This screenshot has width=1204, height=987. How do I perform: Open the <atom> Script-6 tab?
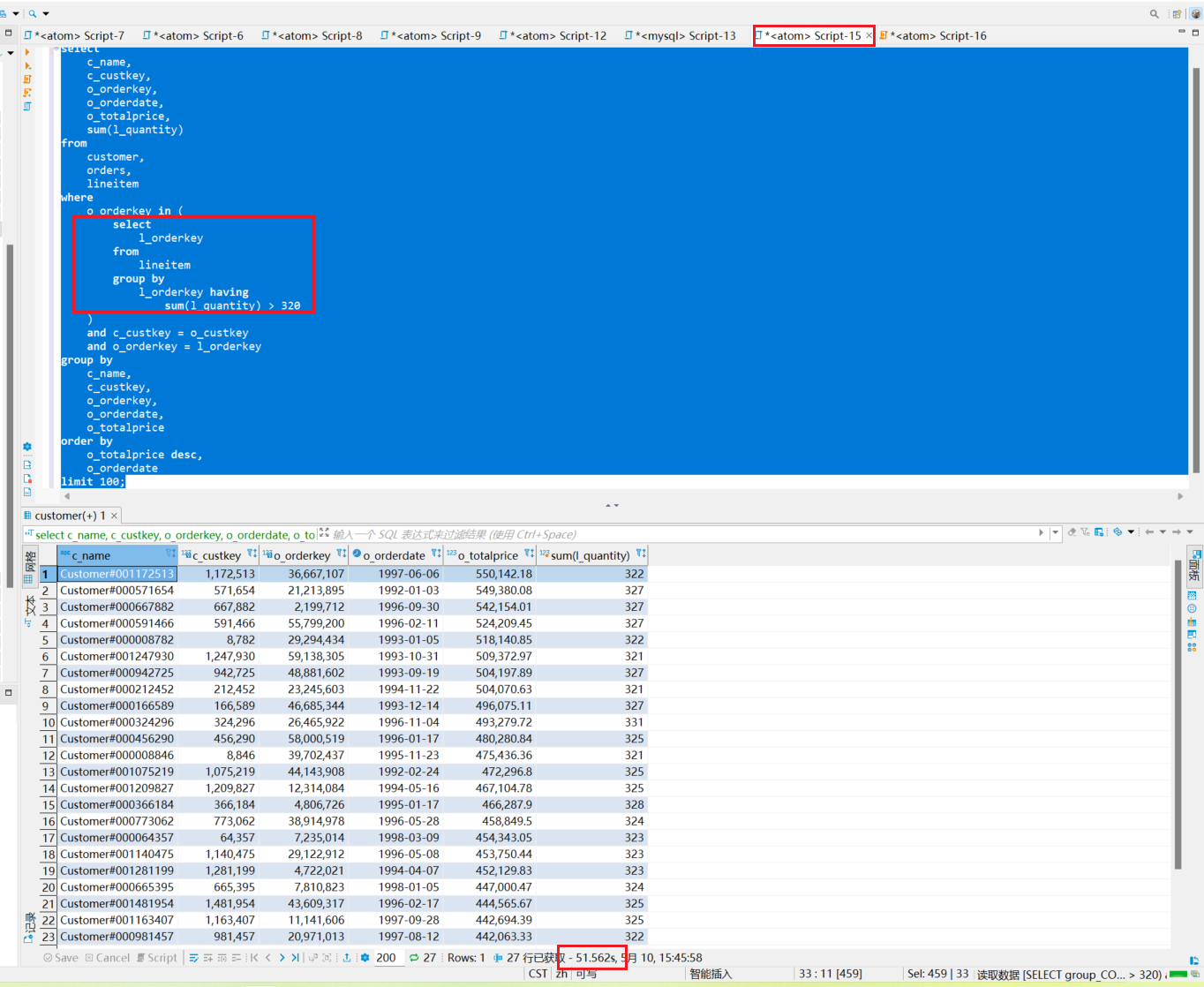tap(193, 35)
